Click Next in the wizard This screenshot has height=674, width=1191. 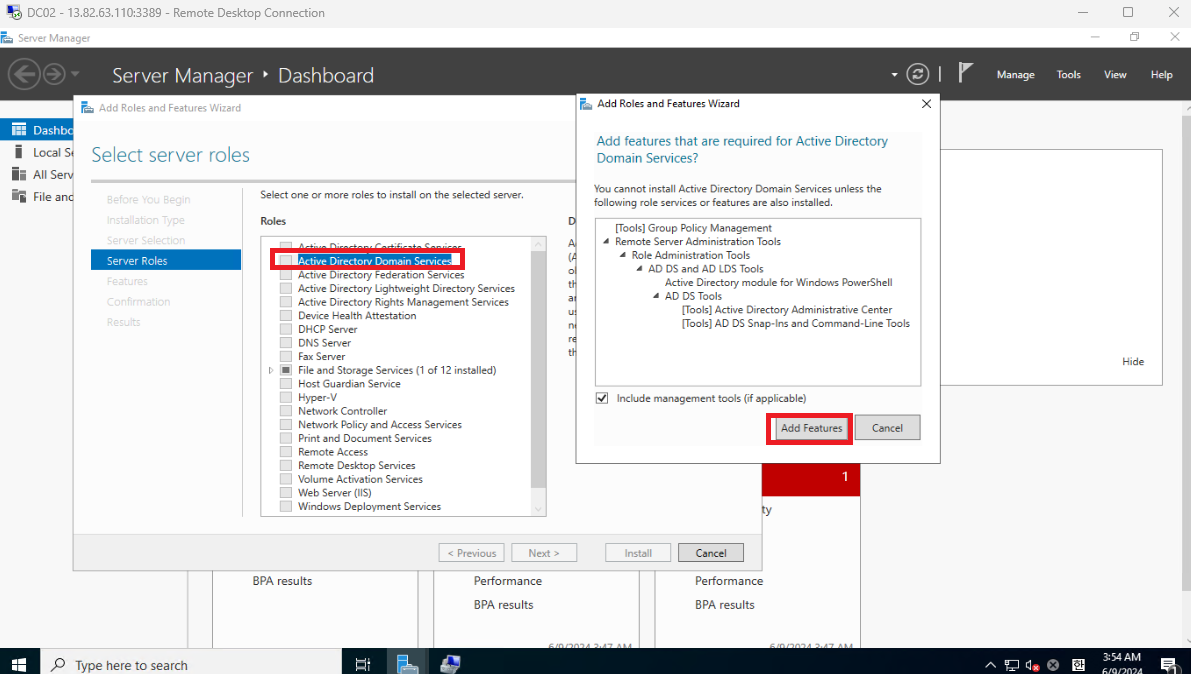pyautogui.click(x=544, y=553)
